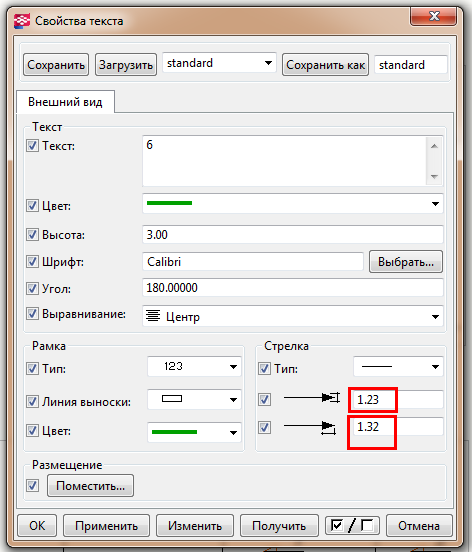This screenshot has height=552, width=472.
Task: Click the Угол input field
Action: click(x=292, y=288)
